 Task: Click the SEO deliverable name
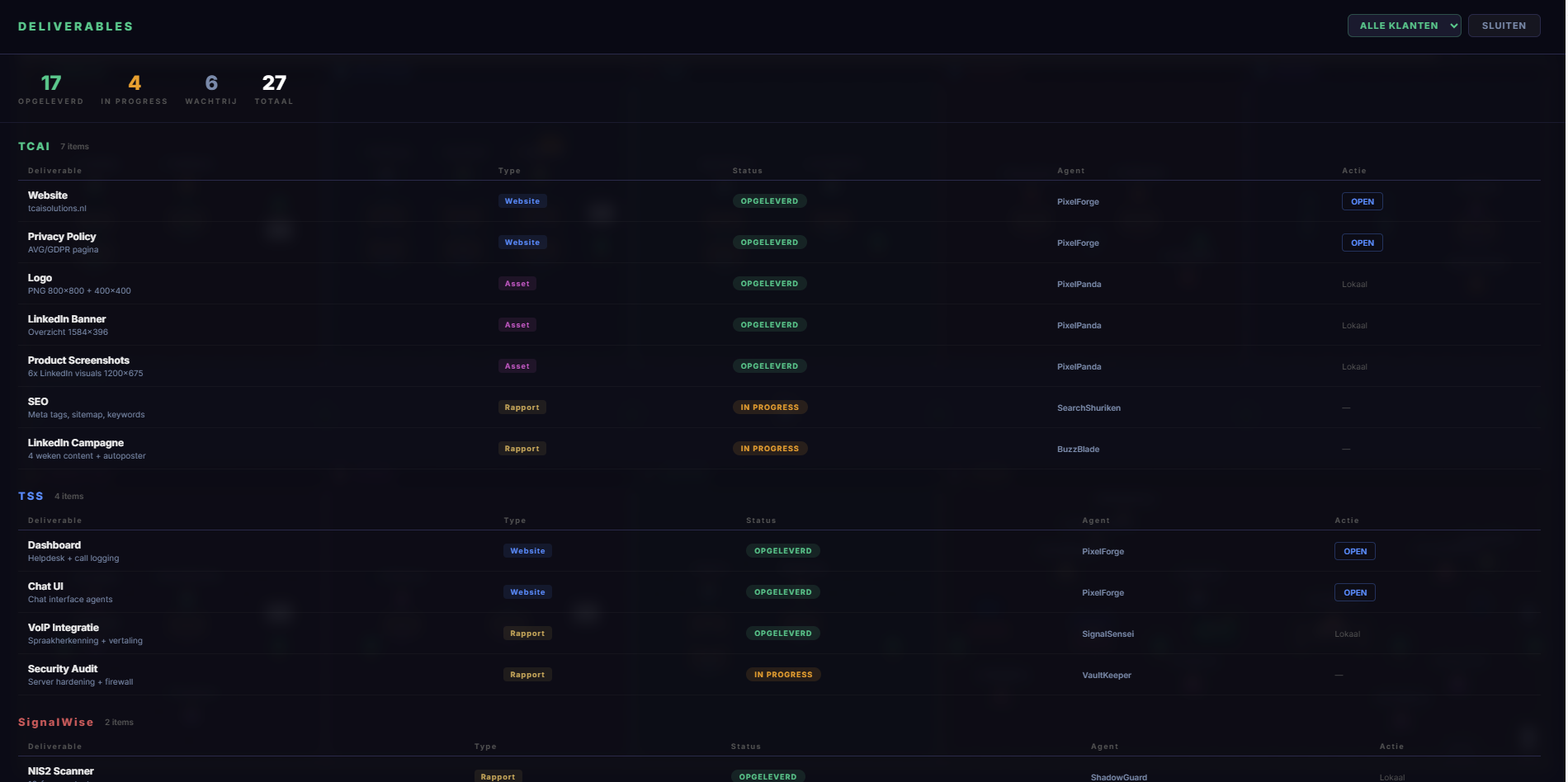click(38, 402)
